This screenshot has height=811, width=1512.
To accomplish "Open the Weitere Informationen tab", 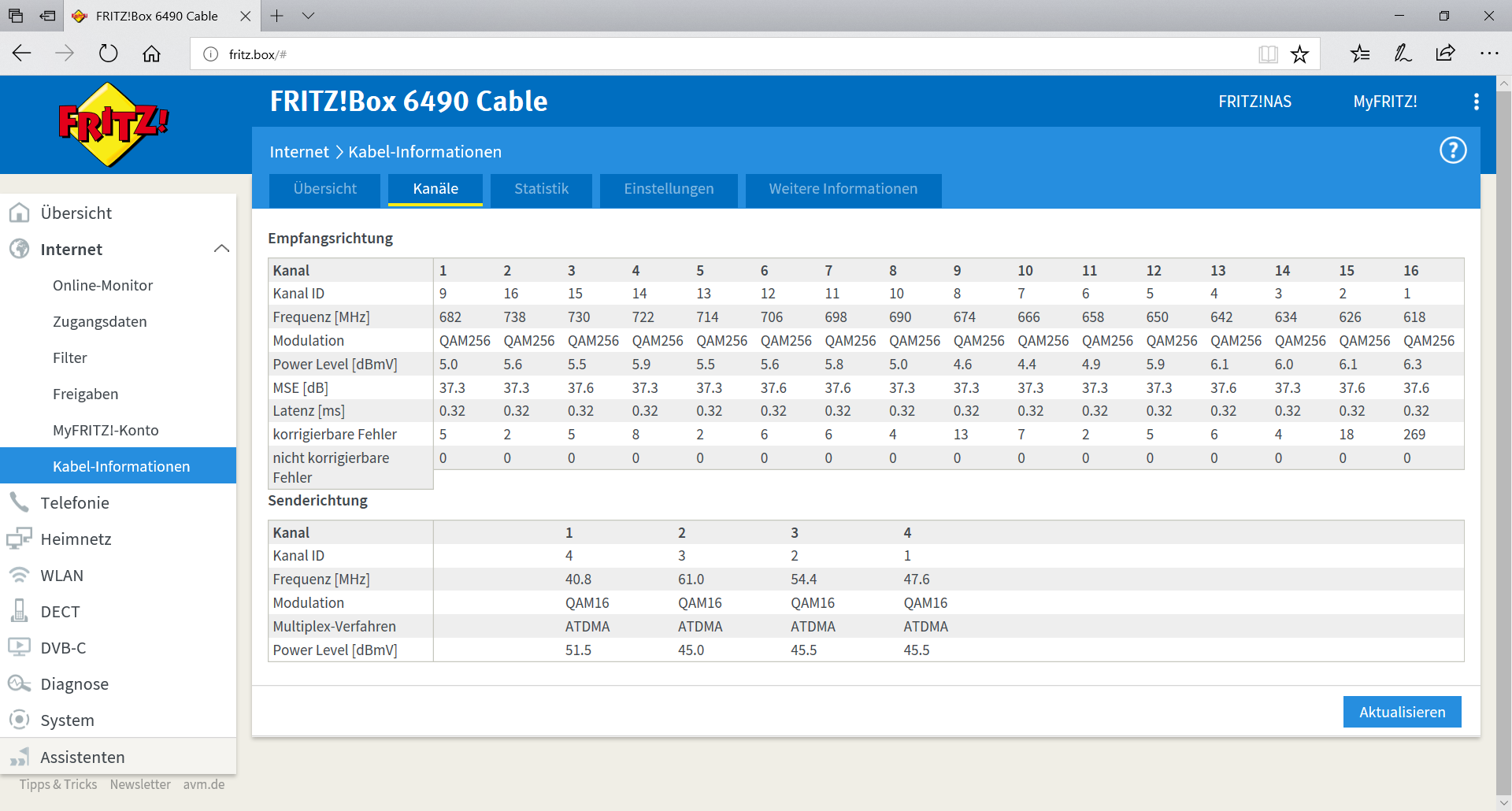I will click(843, 189).
